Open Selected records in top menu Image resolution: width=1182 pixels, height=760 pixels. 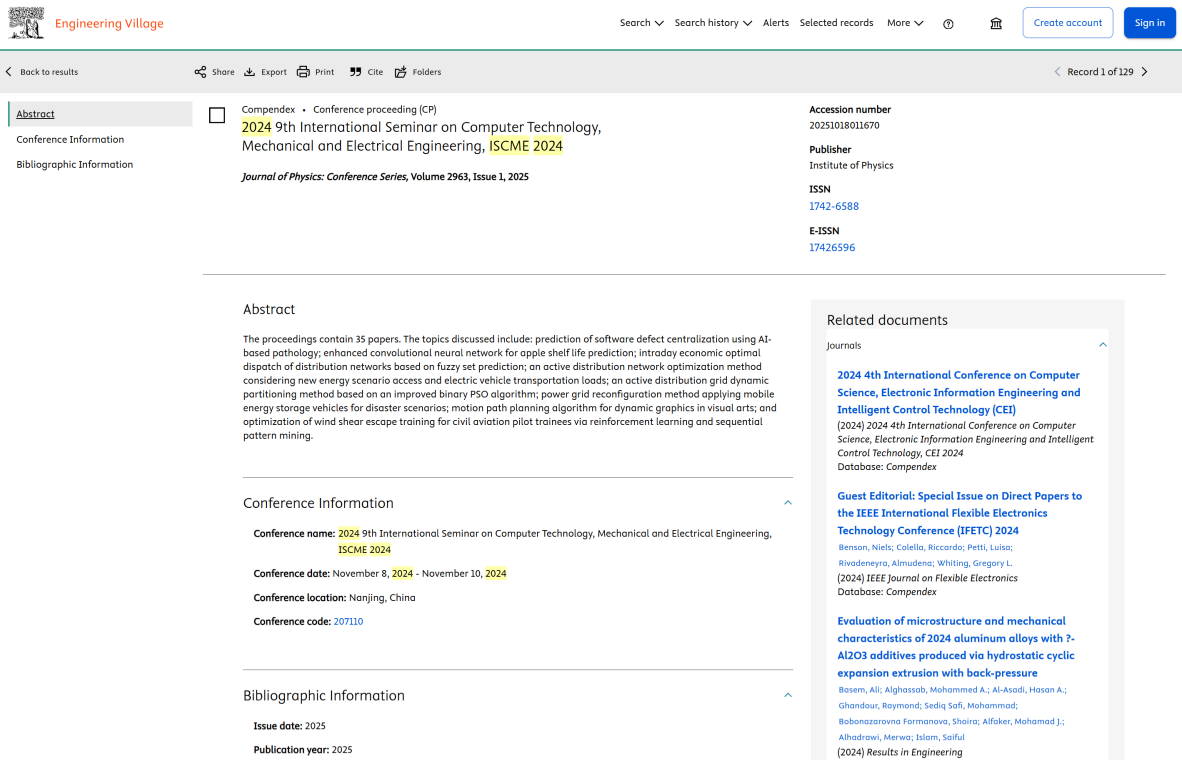click(x=836, y=23)
